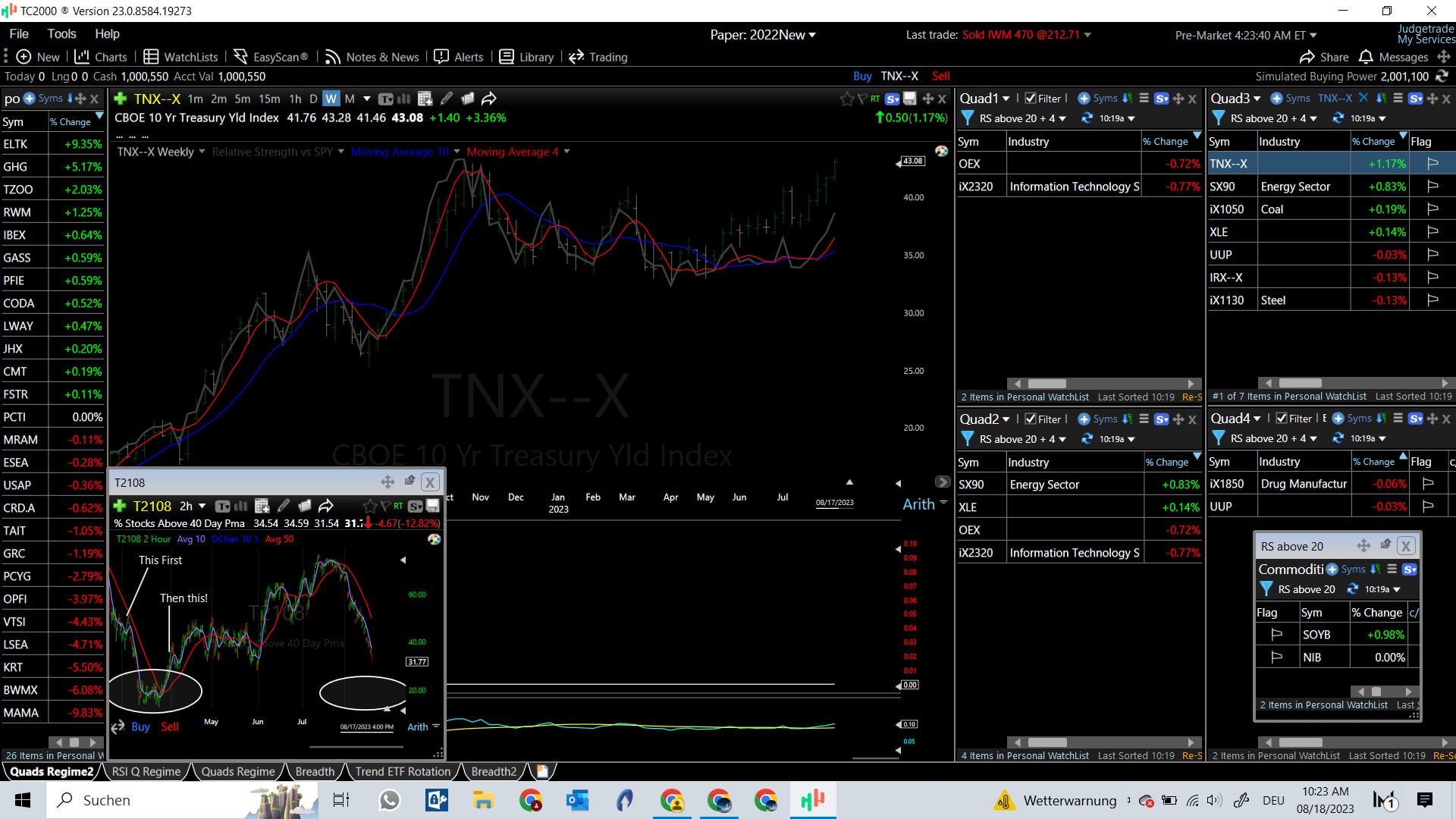
Task: Open the add indicator calendar-grid icon
Action: coord(425,99)
